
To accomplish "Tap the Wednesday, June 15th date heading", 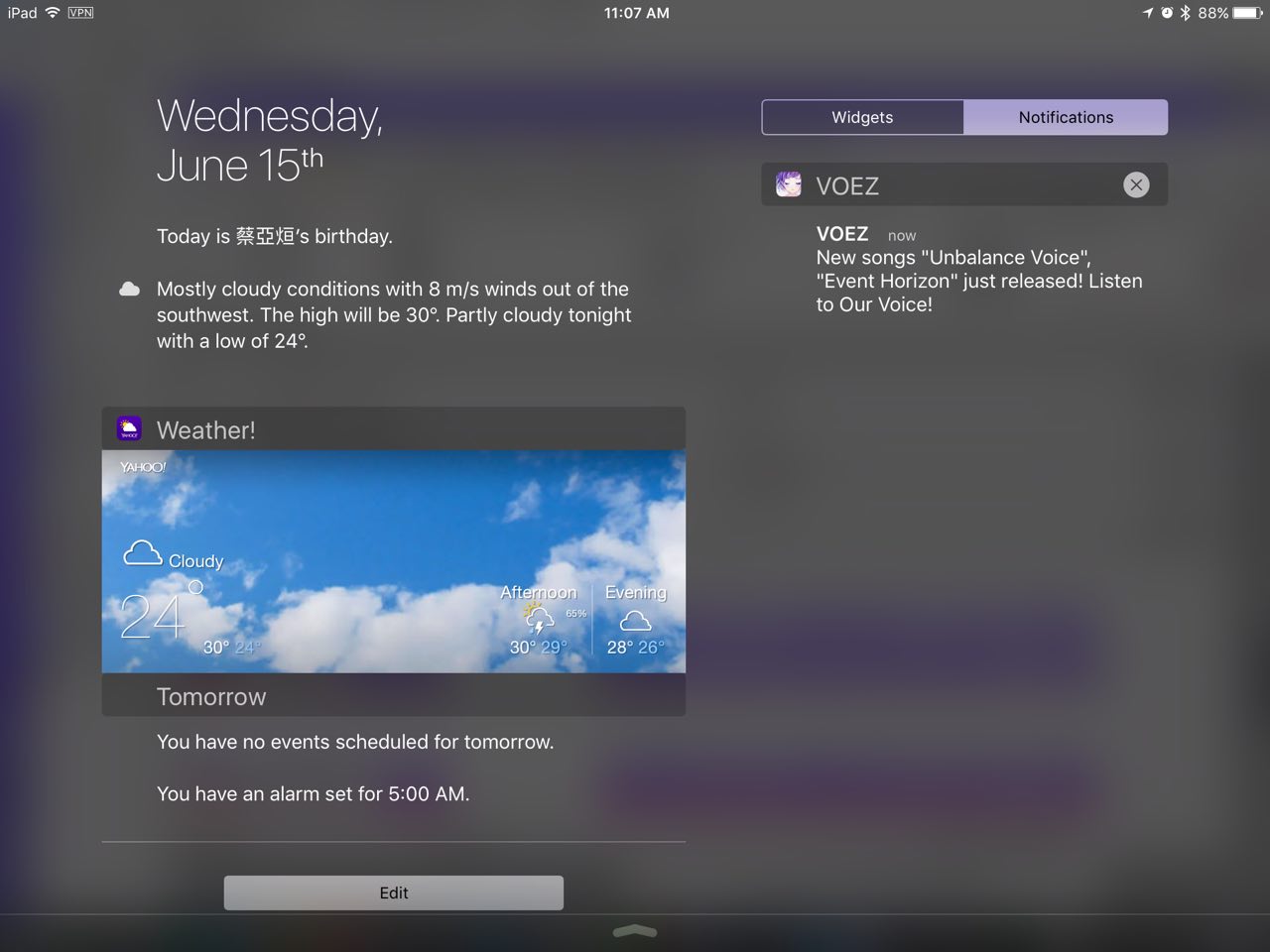I will 270,140.
